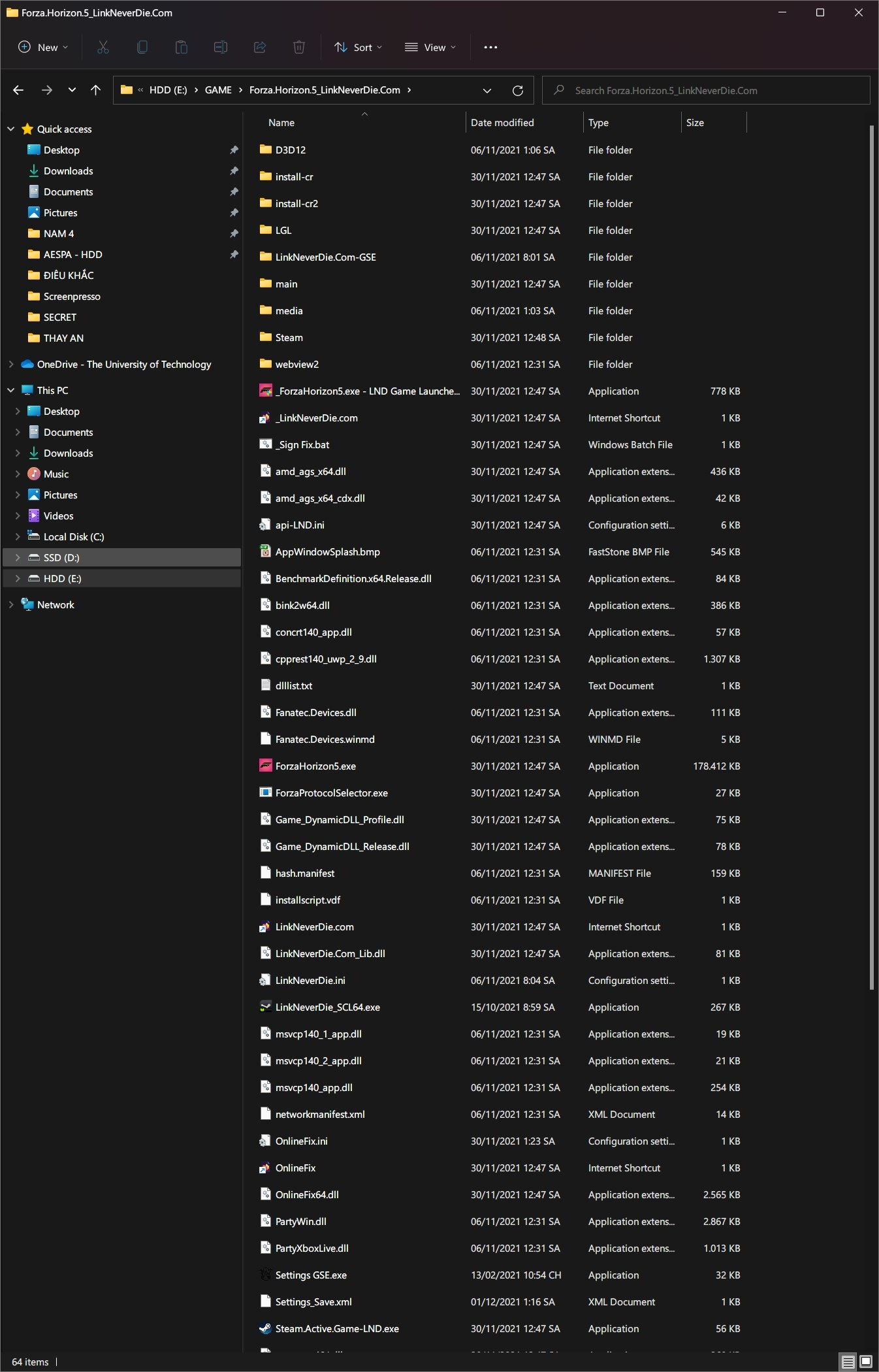Click the Share icon in toolbar
879x1372 pixels.
click(259, 47)
